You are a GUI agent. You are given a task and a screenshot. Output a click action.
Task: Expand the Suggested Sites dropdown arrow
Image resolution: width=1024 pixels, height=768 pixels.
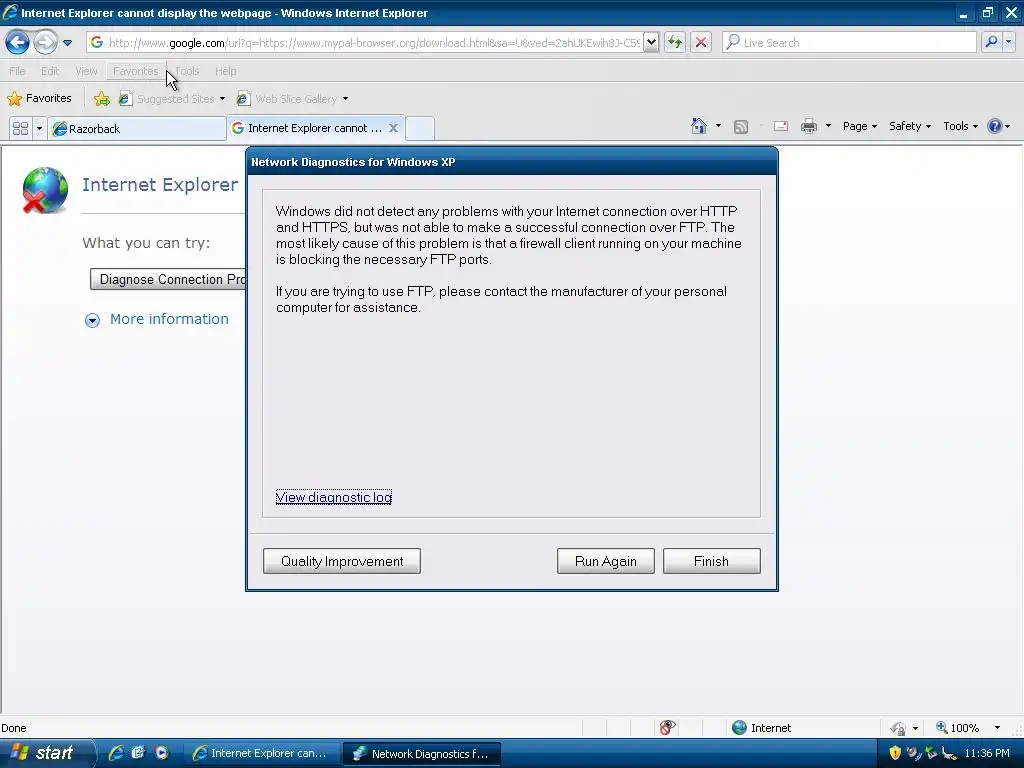pos(222,99)
